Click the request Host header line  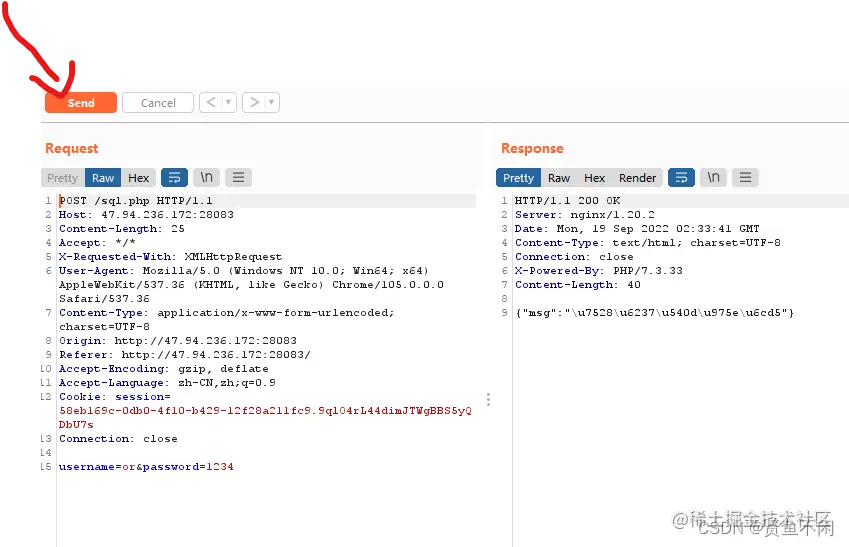tap(146, 215)
